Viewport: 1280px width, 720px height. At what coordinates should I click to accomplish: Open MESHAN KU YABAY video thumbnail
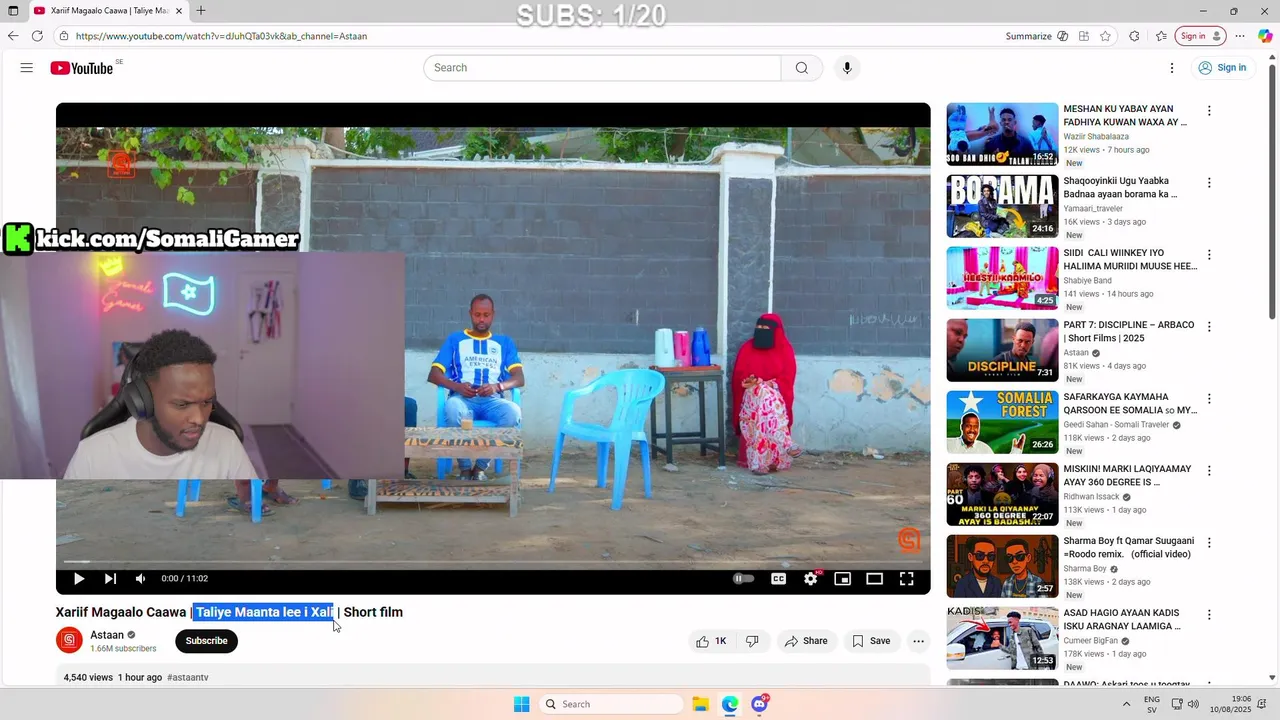pyautogui.click(x=1002, y=134)
